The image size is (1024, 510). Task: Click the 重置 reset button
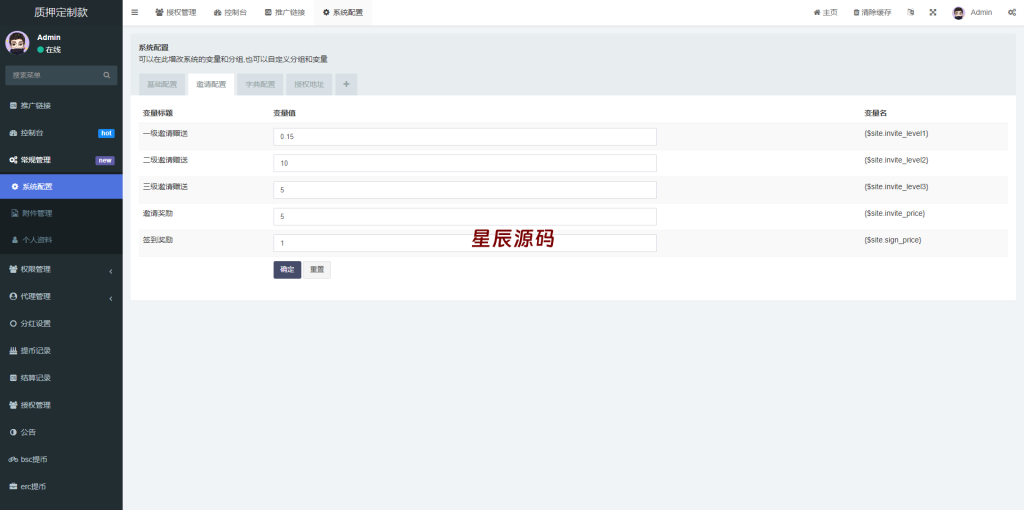[x=317, y=270]
